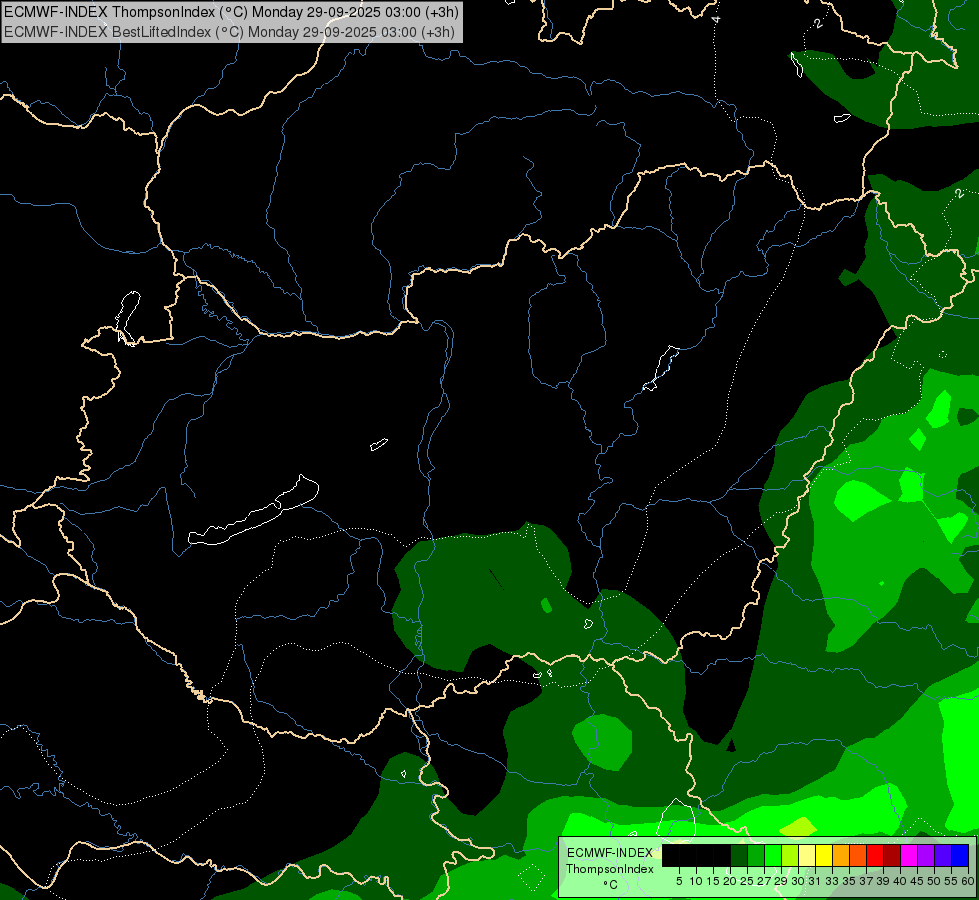Click the legend tick value 40
Screen dimensions: 979x900
899,881
